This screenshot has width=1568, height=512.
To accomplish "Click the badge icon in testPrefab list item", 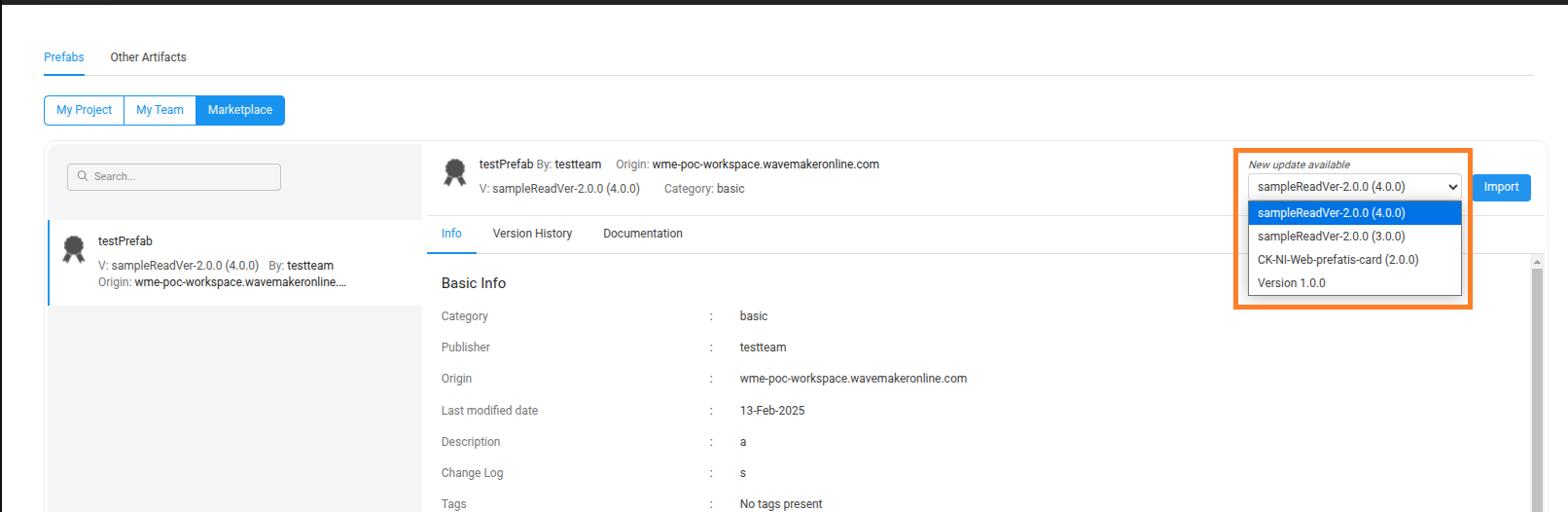I will 74,249.
